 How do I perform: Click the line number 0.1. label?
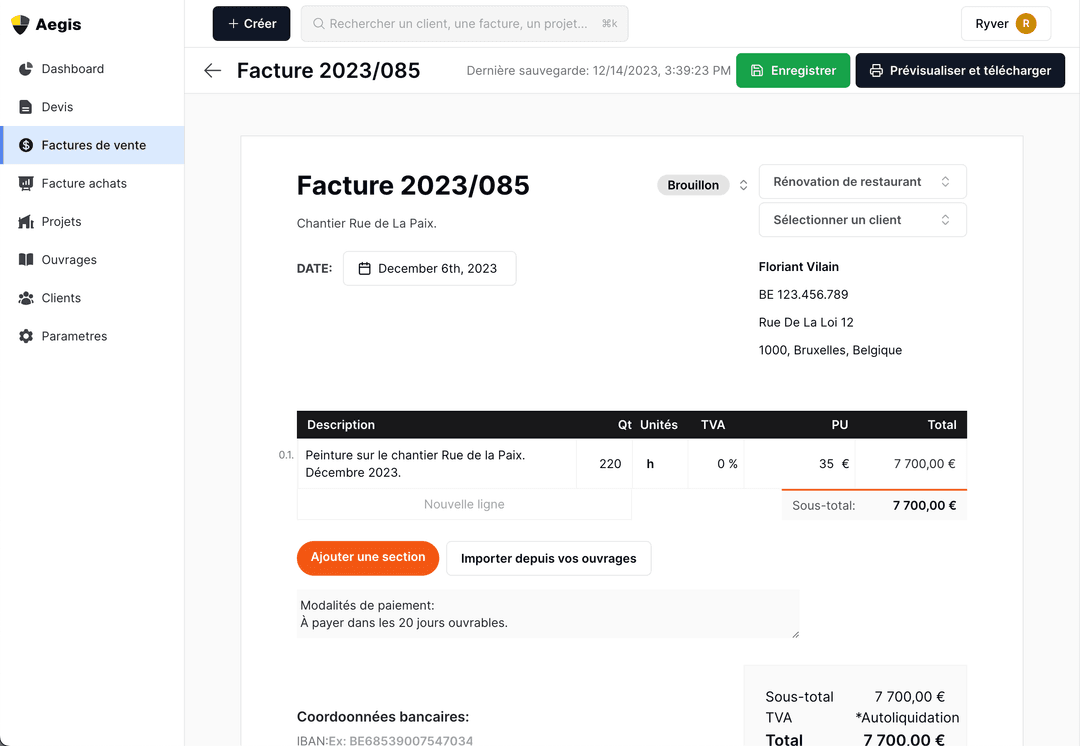286,455
